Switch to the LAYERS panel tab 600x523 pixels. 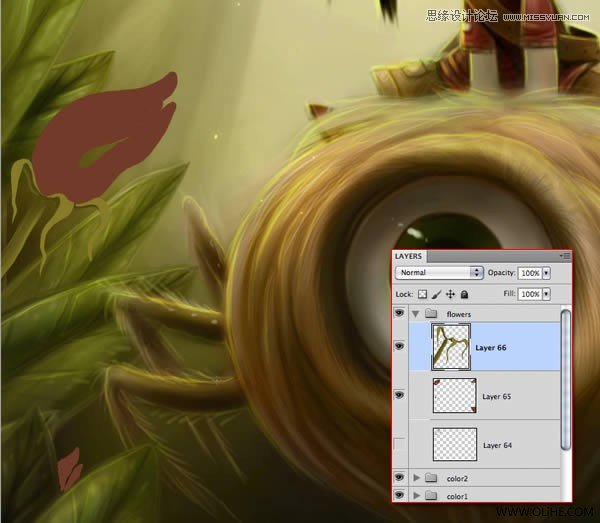coord(408,256)
